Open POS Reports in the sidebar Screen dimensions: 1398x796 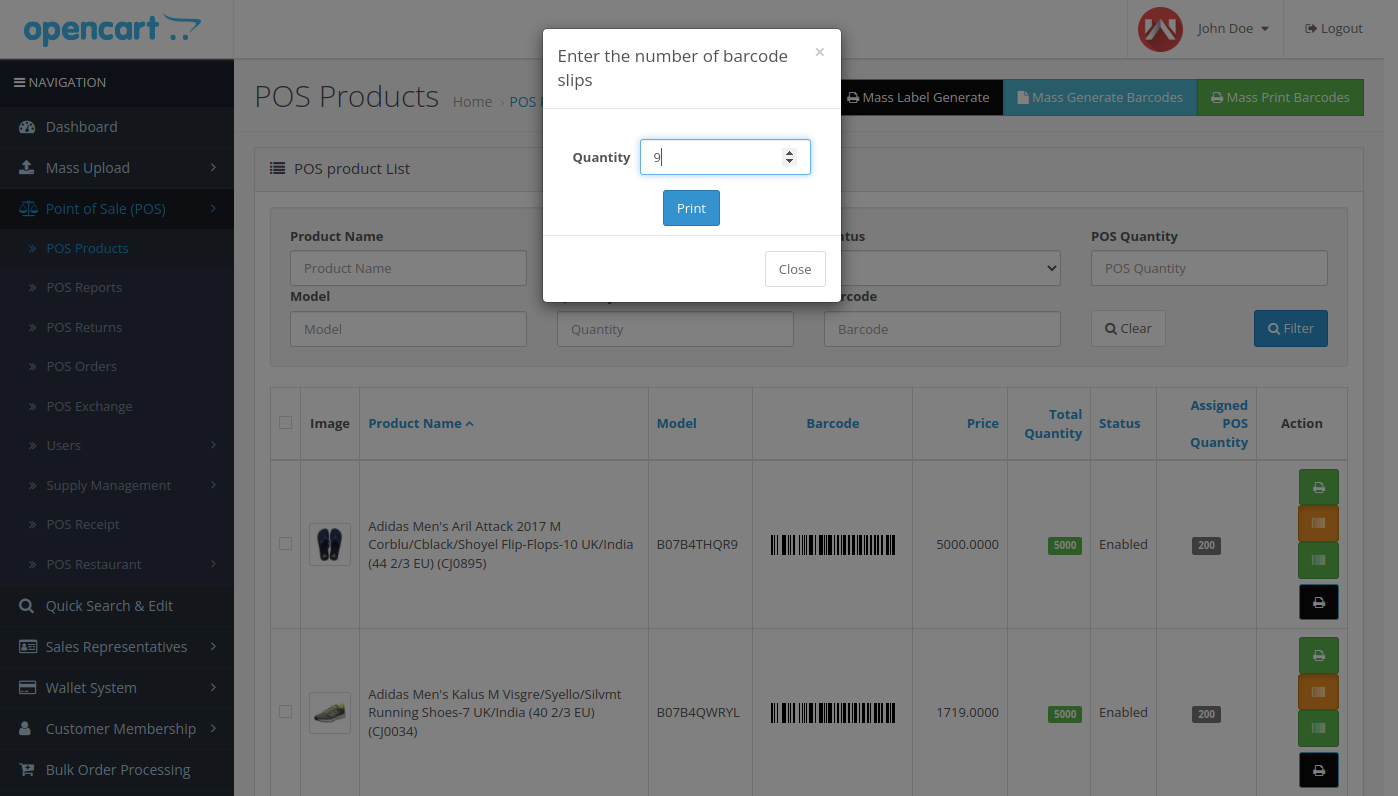[x=84, y=288]
